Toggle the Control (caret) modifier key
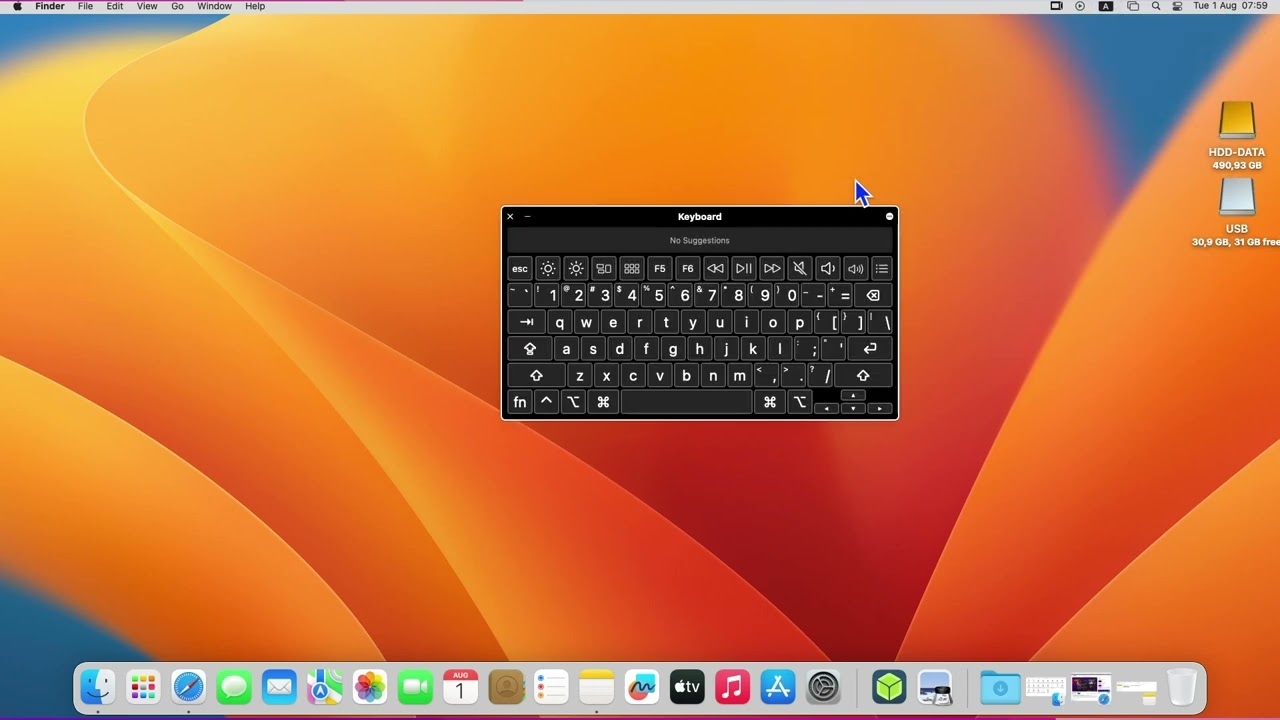Screen dimensions: 1280x720 click(x=546, y=402)
